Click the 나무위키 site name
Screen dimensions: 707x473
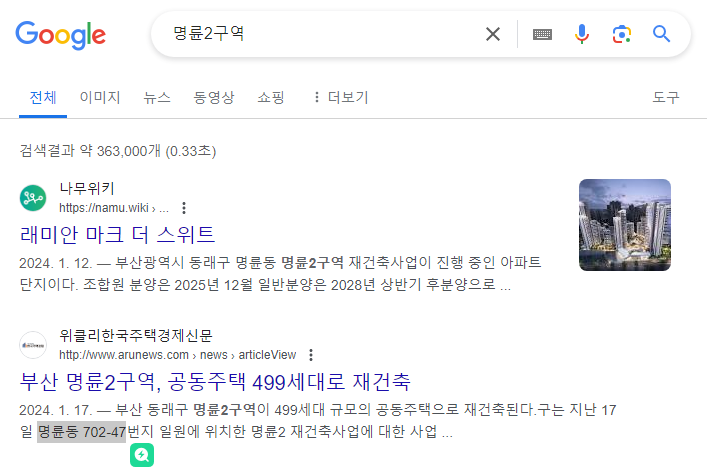tap(87, 188)
